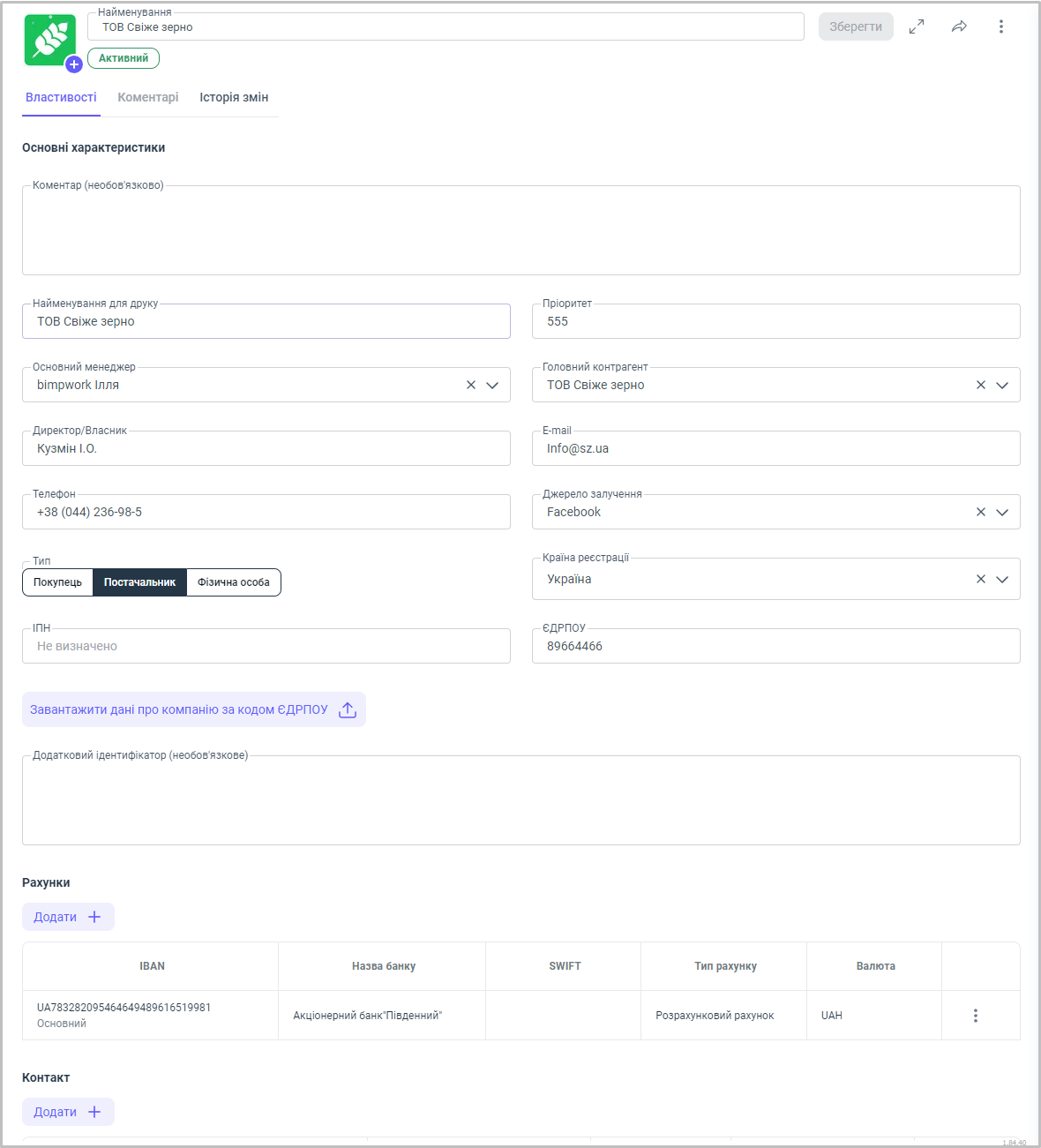Clear the Джерело залучення Facebook value
The width and height of the screenshot is (1041, 1148).
click(x=980, y=512)
